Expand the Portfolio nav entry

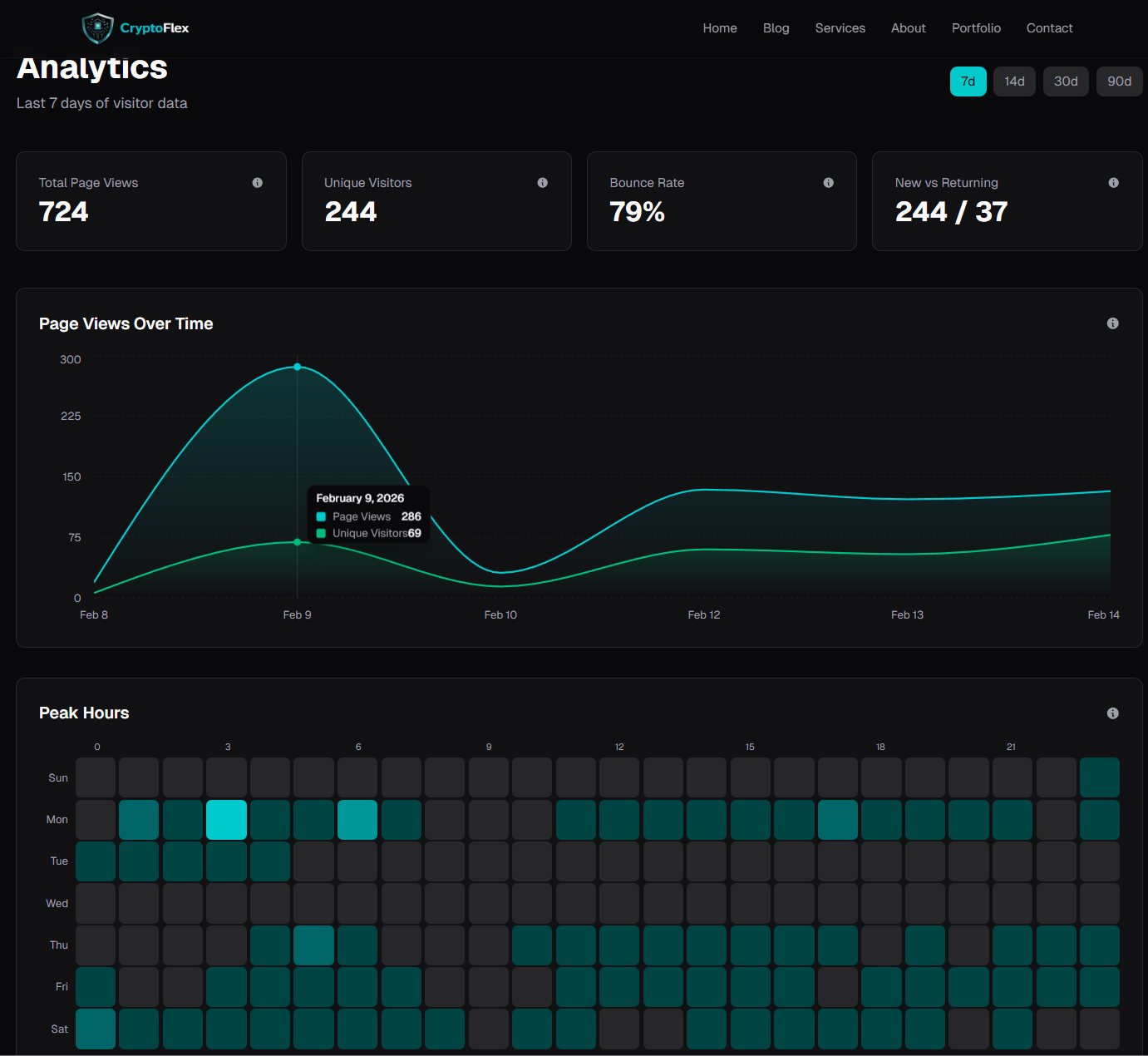pos(976,27)
